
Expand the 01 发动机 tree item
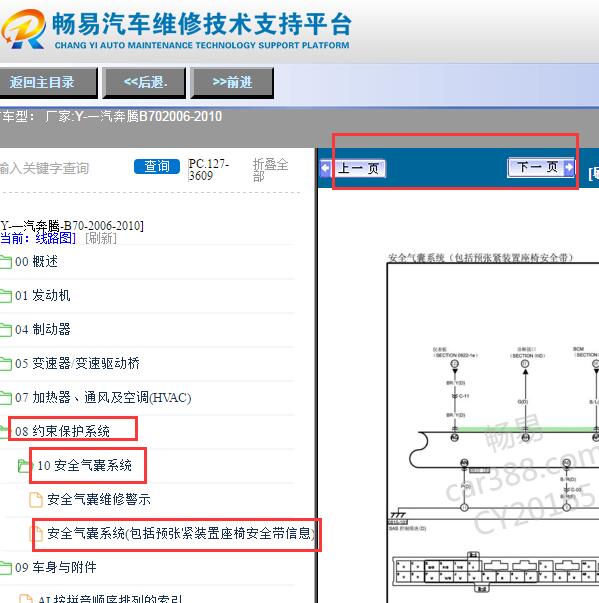pyautogui.click(x=43, y=295)
